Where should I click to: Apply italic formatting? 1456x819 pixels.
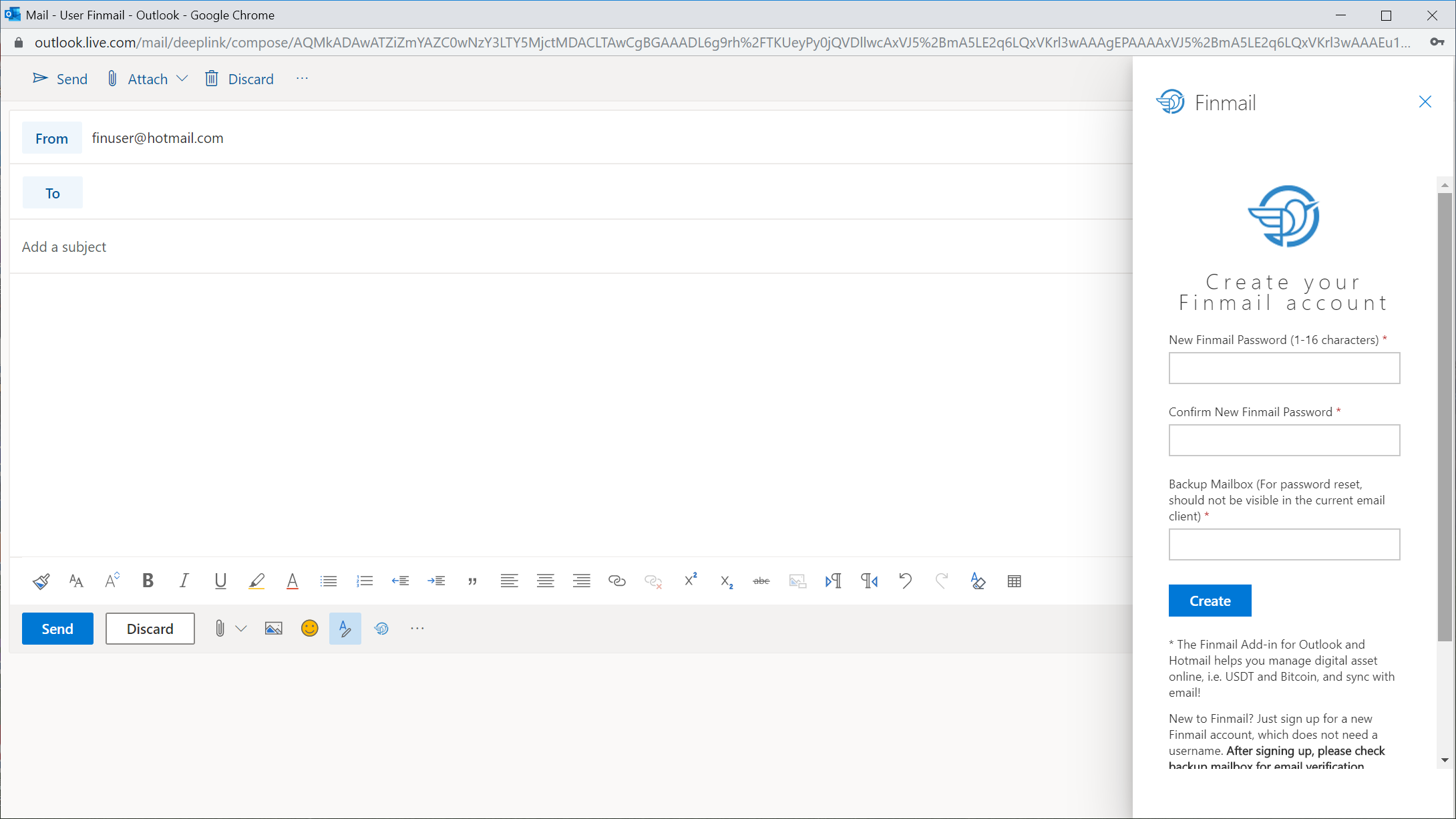click(184, 581)
